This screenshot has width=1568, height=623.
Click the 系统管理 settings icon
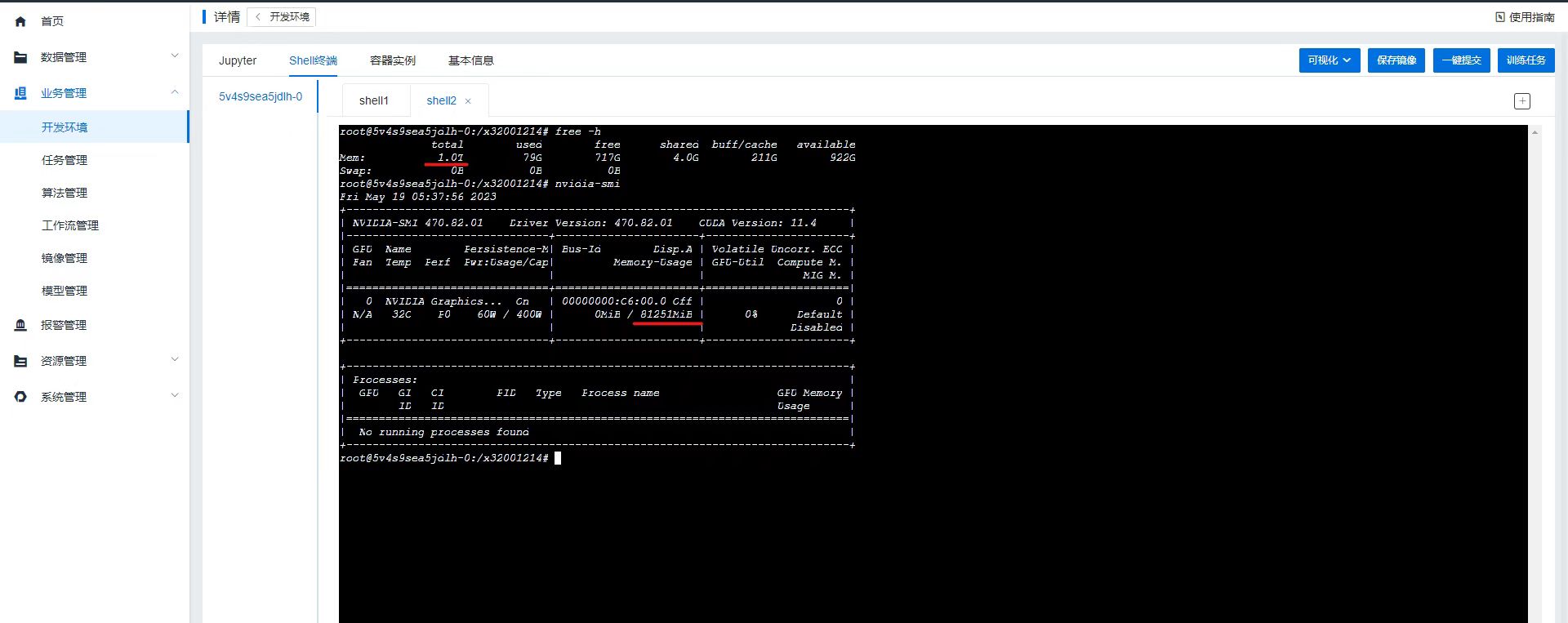pos(20,397)
